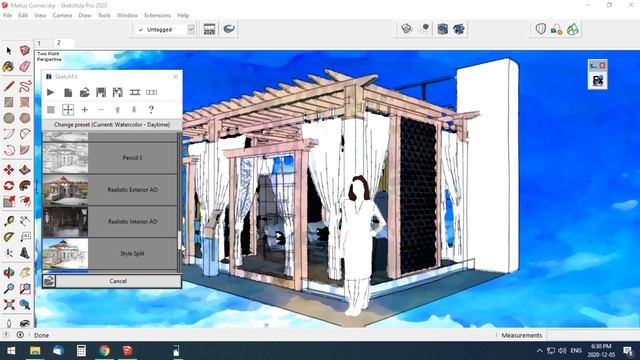Save SketchFX effect with floppy icon
Viewport: 640px width, 360px height.
pos(101,93)
